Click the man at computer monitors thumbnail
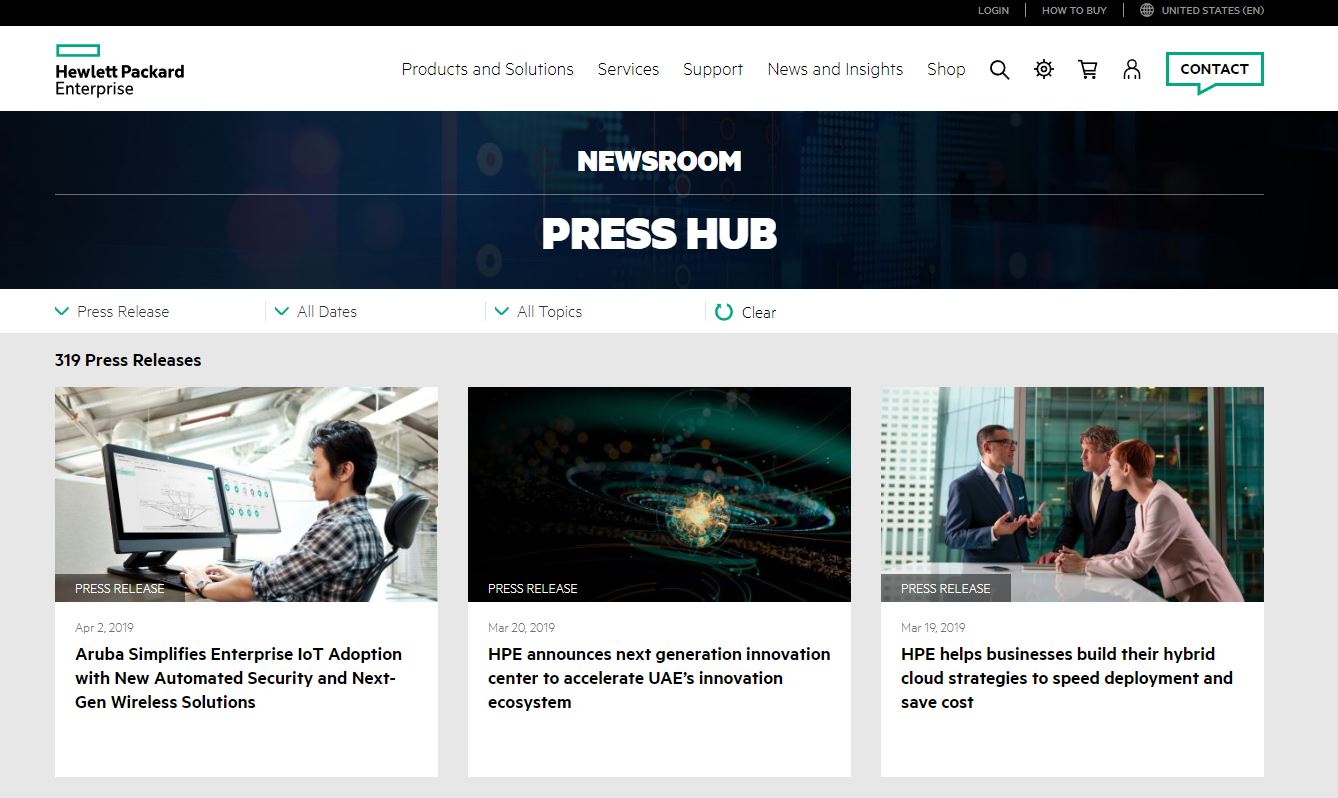Screen dimensions: 1338x798 pyautogui.click(x=246, y=494)
